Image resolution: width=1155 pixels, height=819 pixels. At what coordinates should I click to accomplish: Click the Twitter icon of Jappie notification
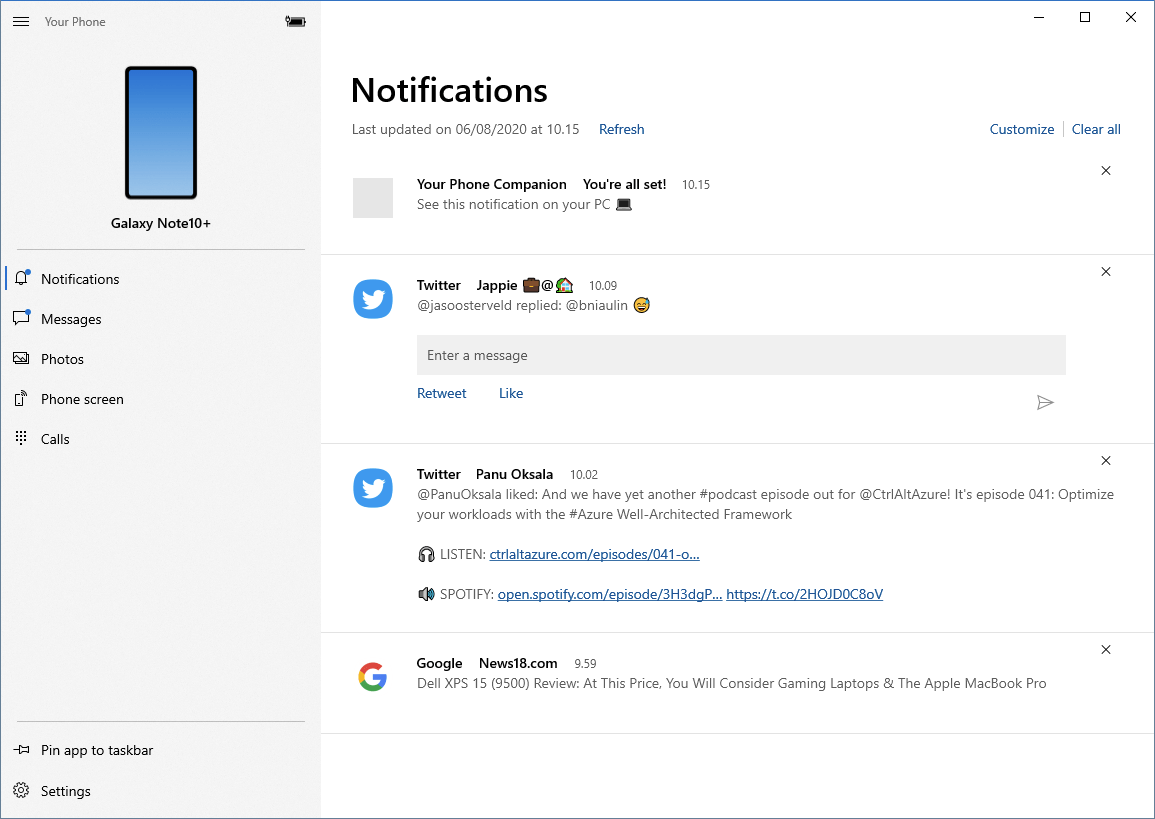tap(373, 299)
